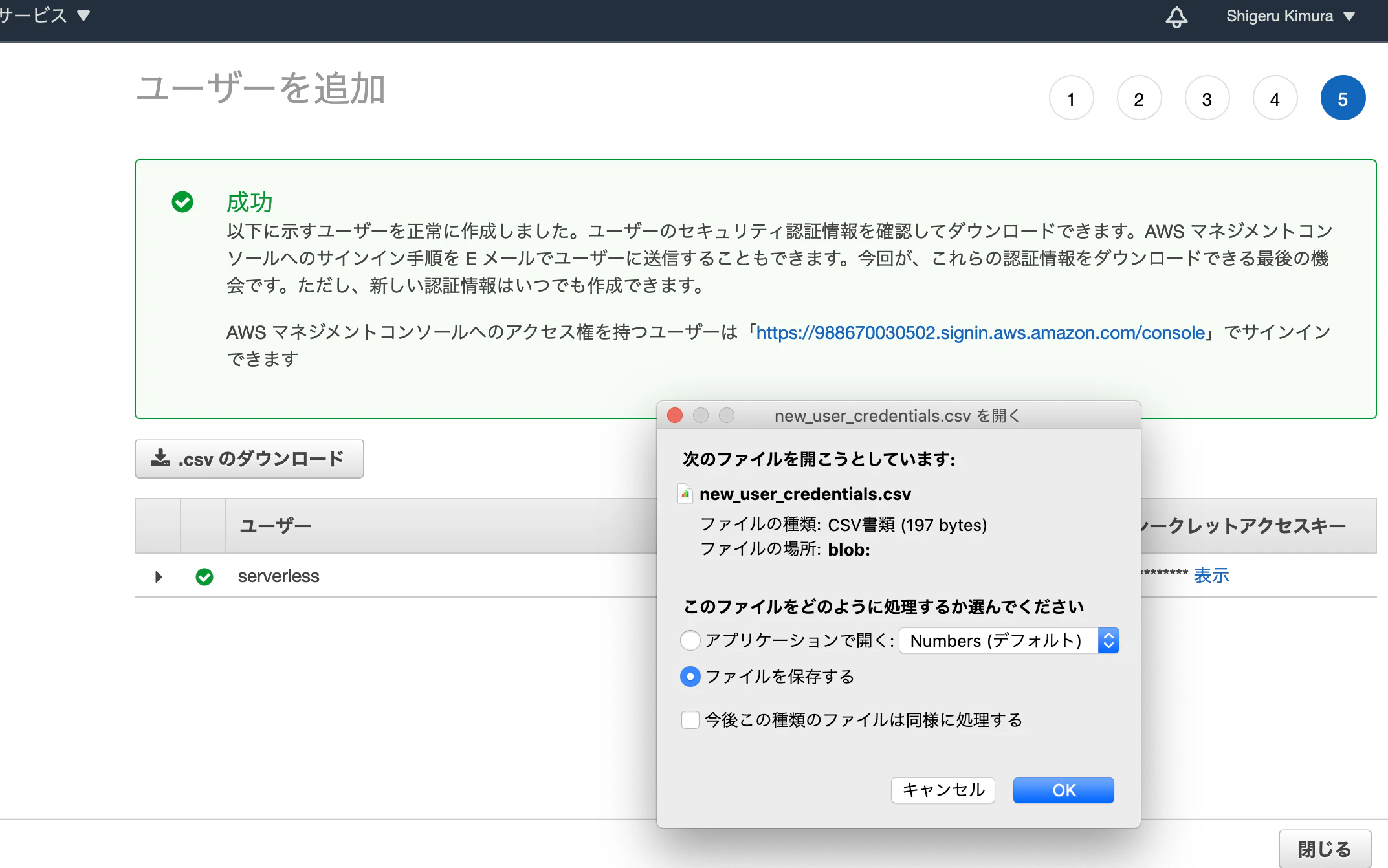Expand the serverless user row triangle
Viewport: 1388px width, 868px height.
(x=159, y=576)
